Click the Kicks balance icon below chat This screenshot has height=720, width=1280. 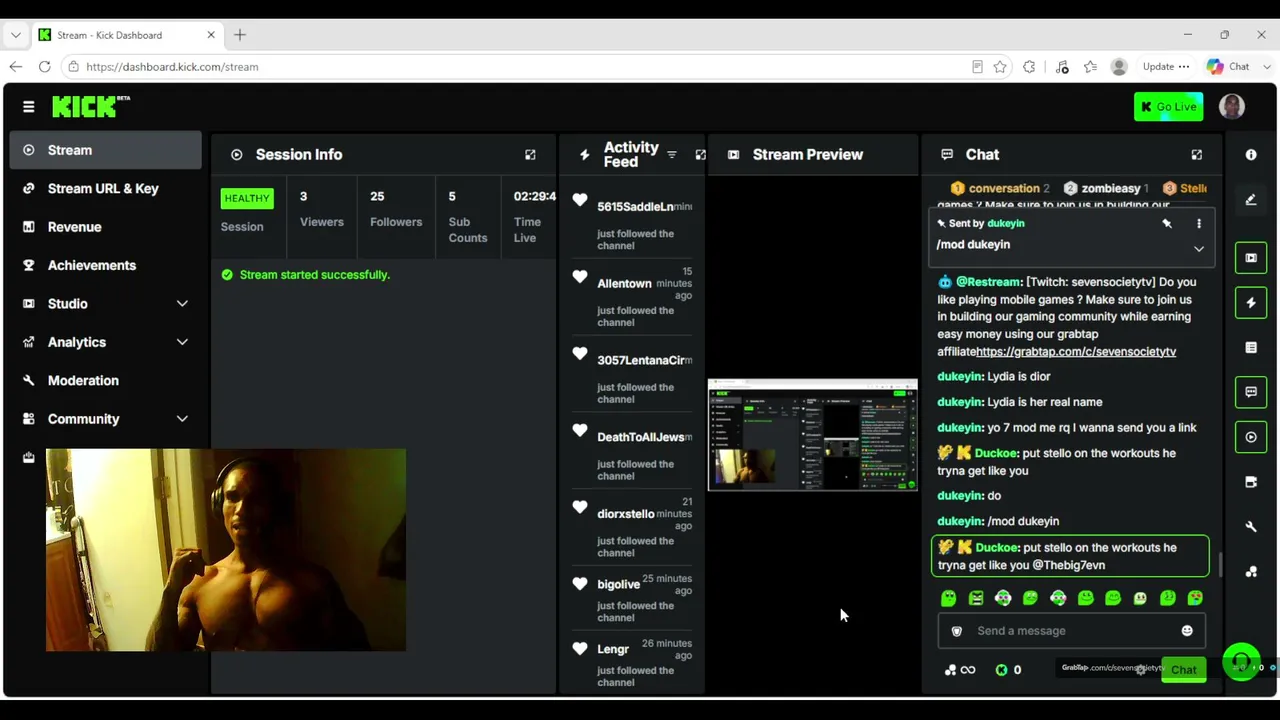click(x=1001, y=670)
